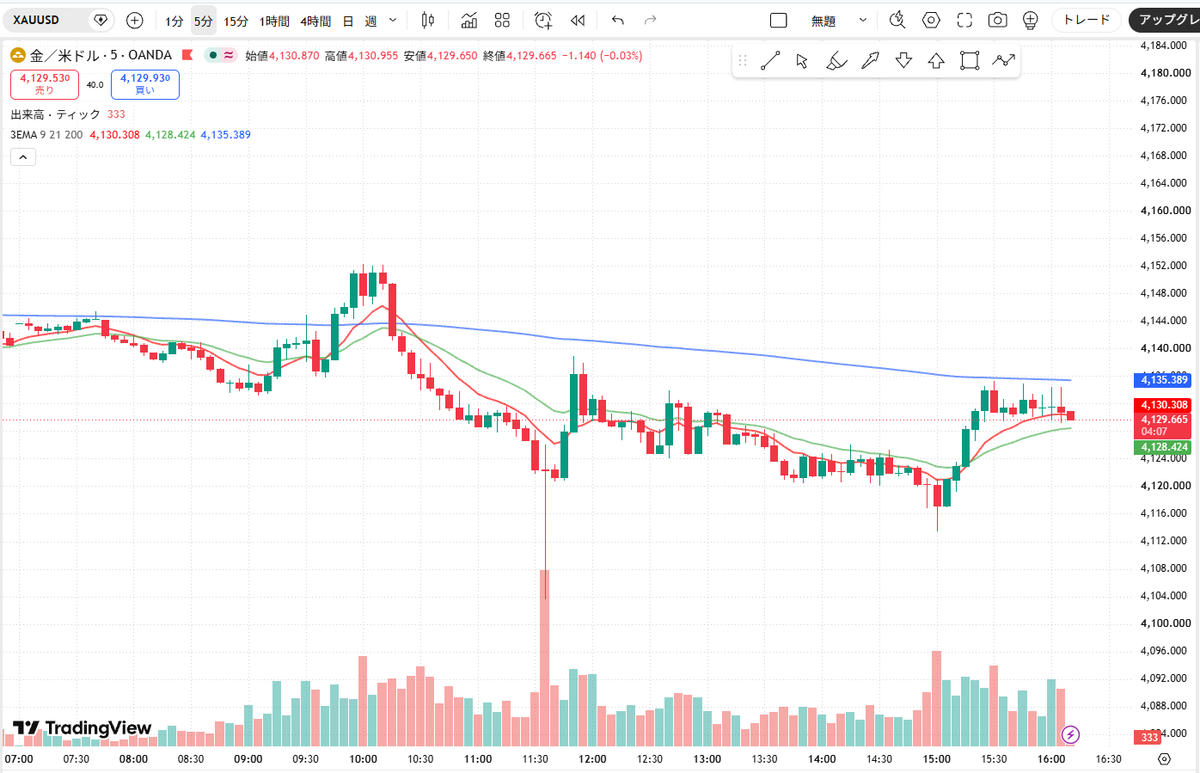Publish an idea with lightbulb icon

tap(1030, 20)
